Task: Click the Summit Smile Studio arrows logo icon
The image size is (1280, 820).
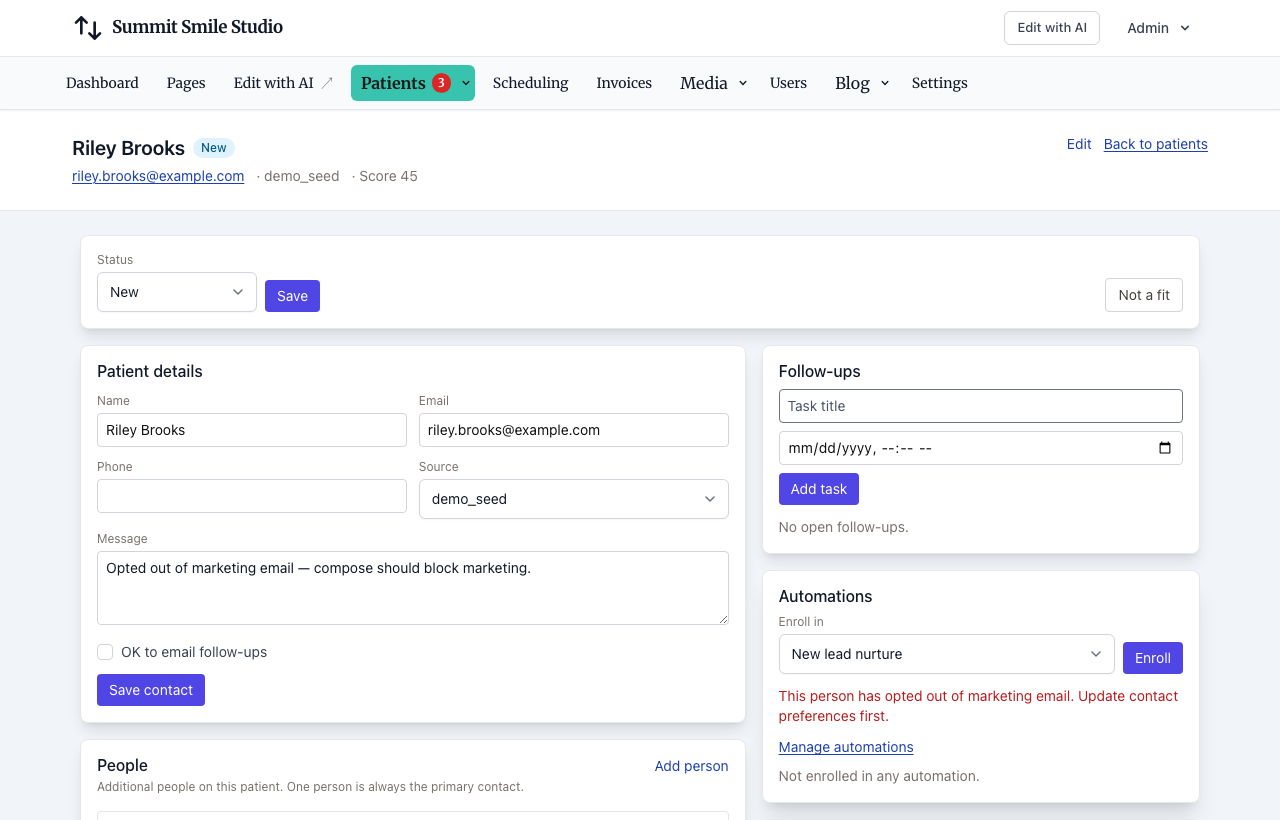Action: [x=88, y=28]
